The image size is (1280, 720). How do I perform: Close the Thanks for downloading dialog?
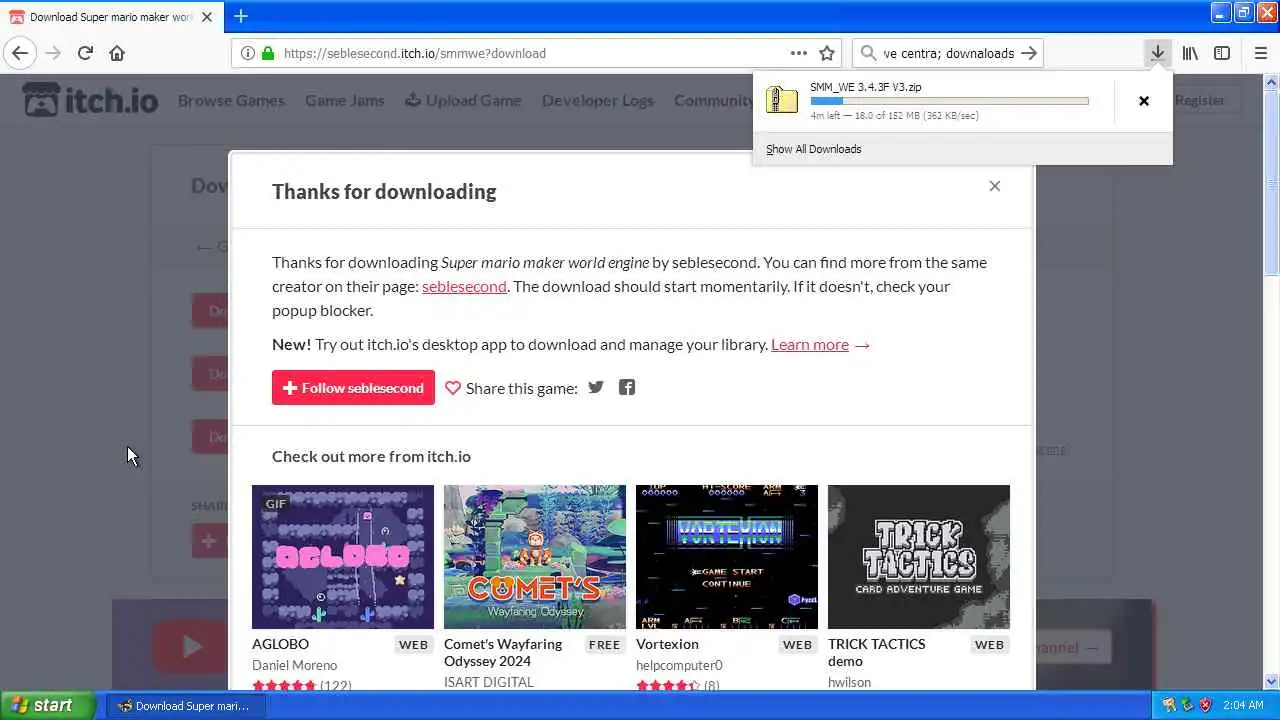(x=994, y=186)
